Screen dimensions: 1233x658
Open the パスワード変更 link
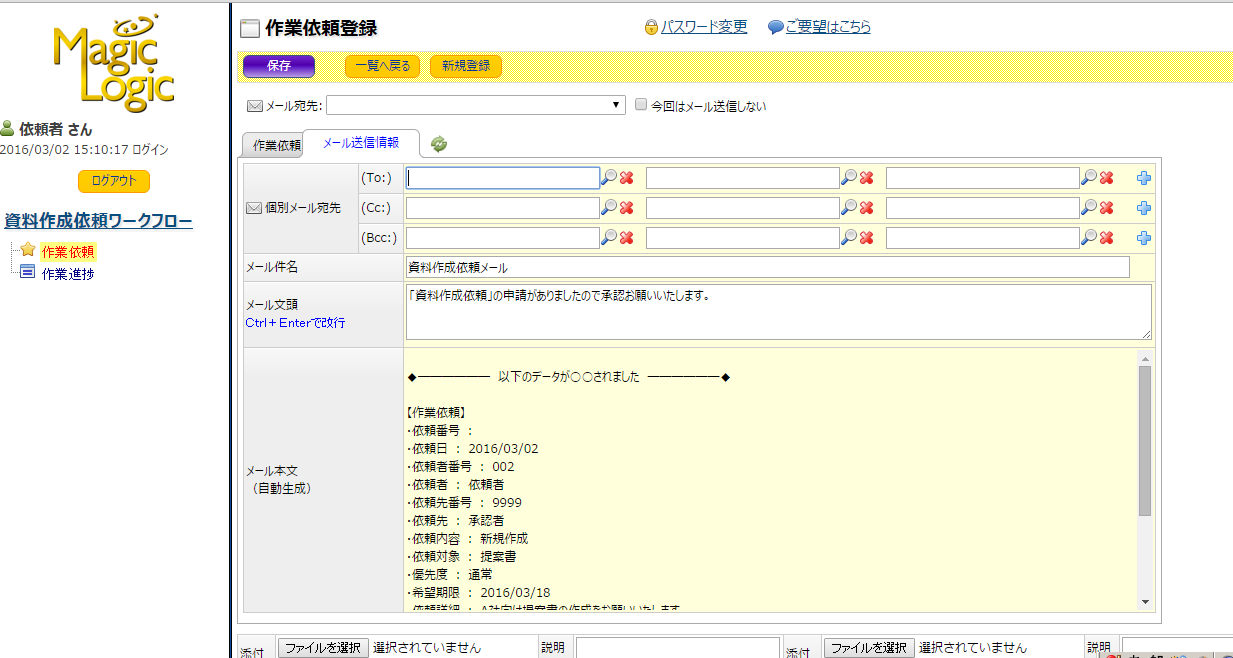coord(703,27)
